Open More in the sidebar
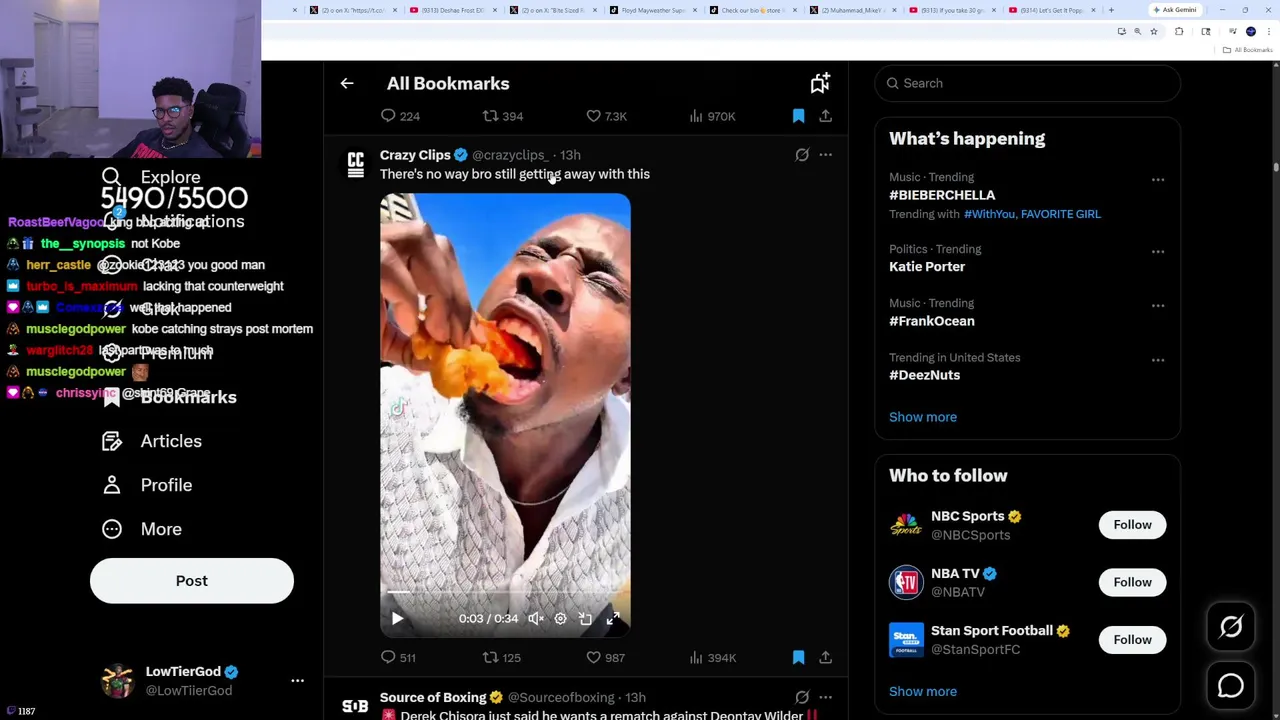 tap(142, 529)
